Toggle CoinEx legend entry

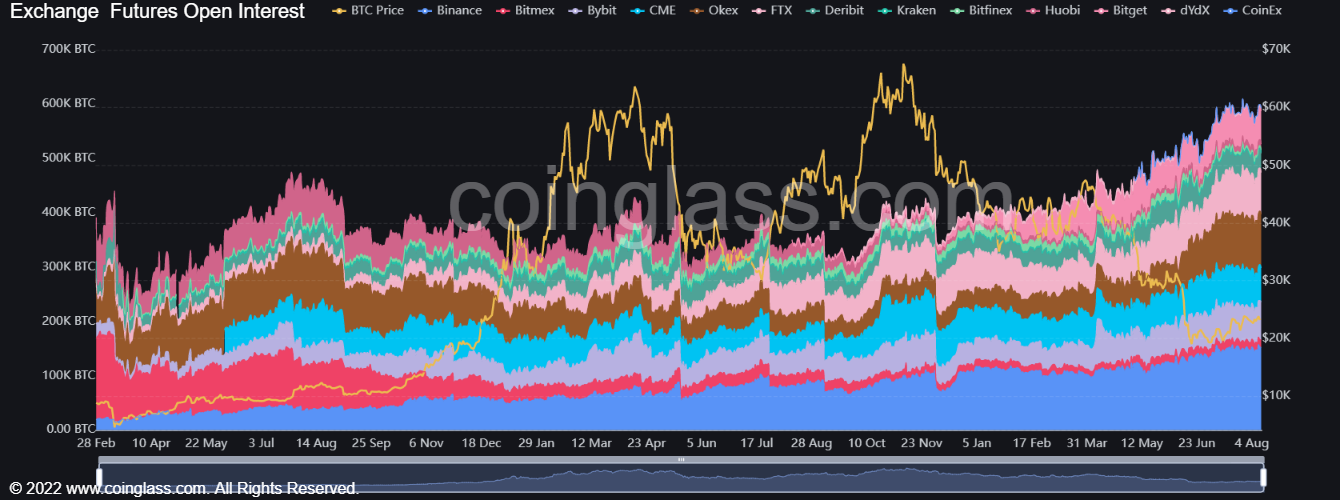(x=1254, y=10)
